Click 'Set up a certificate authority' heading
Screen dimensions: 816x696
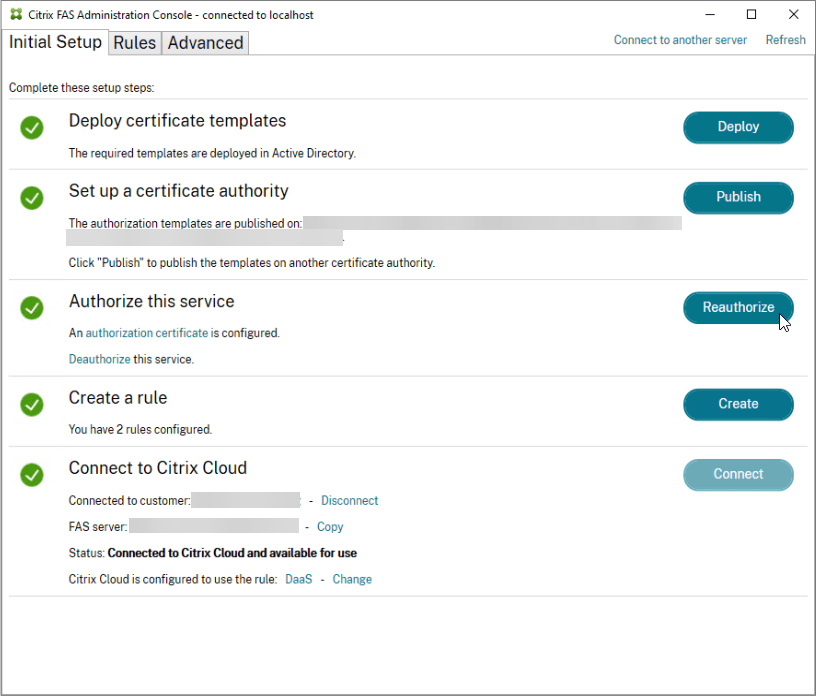click(x=178, y=191)
